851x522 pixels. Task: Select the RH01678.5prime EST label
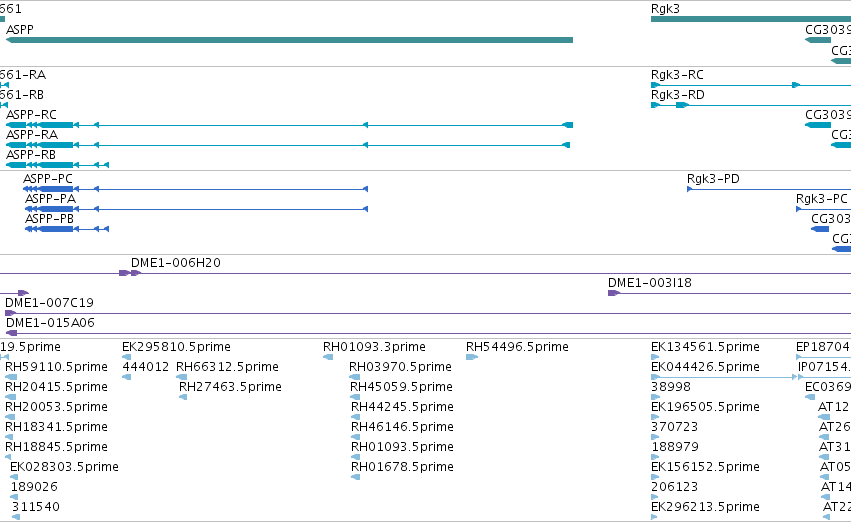pyautogui.click(x=402, y=467)
